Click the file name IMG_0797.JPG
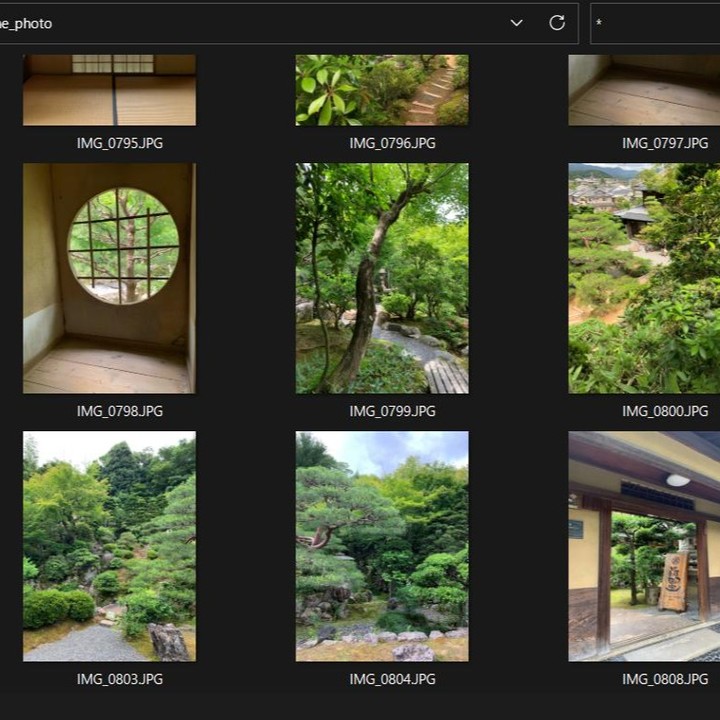Image resolution: width=720 pixels, height=720 pixels. [665, 143]
